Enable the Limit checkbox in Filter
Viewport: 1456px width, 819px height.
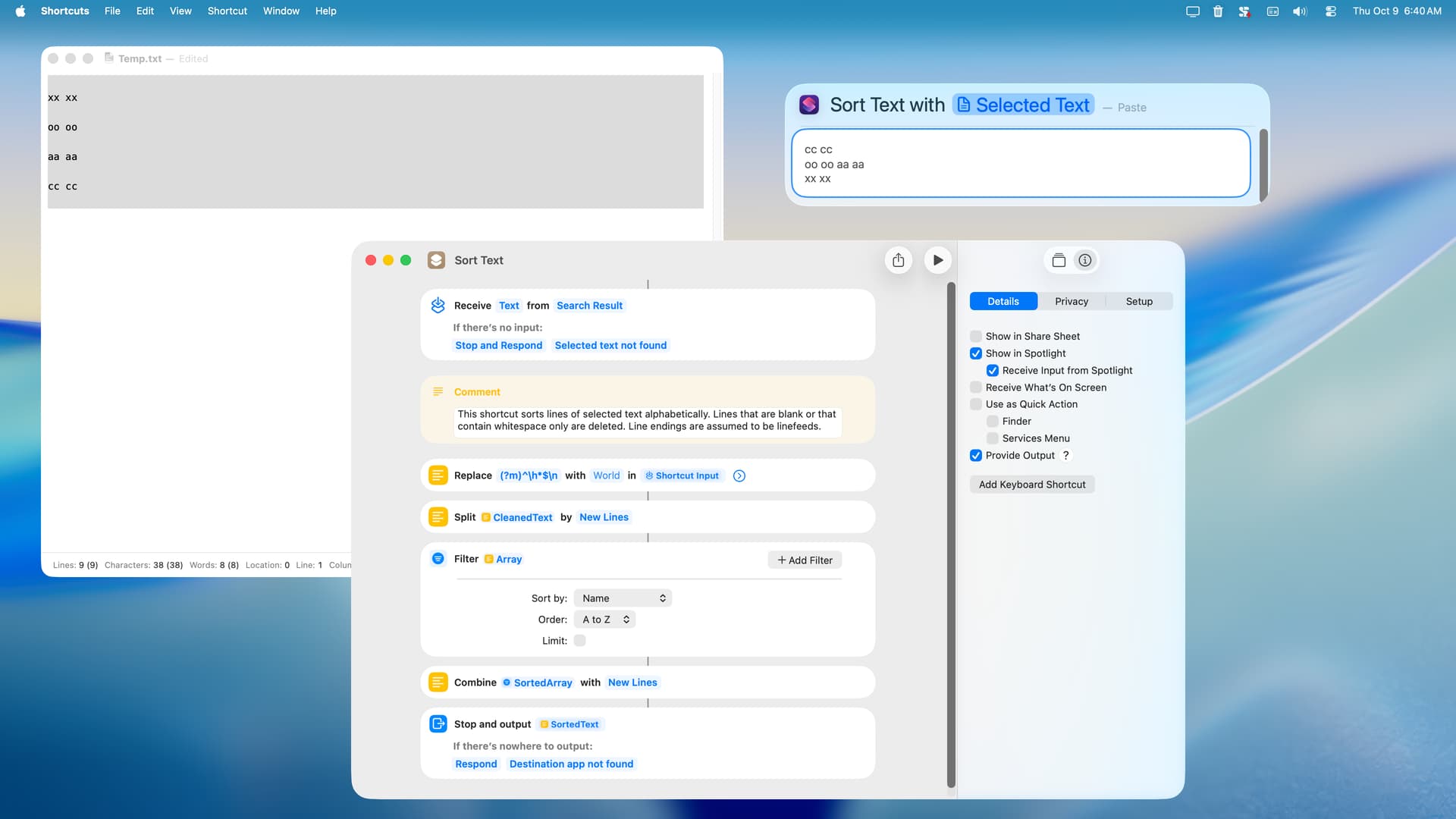click(580, 641)
